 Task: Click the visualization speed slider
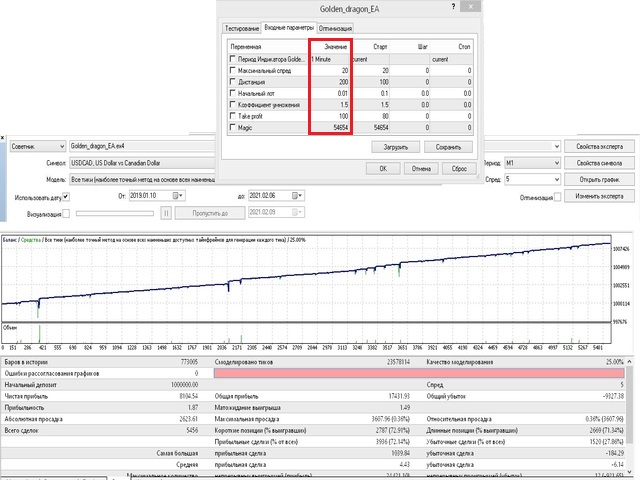pos(115,213)
